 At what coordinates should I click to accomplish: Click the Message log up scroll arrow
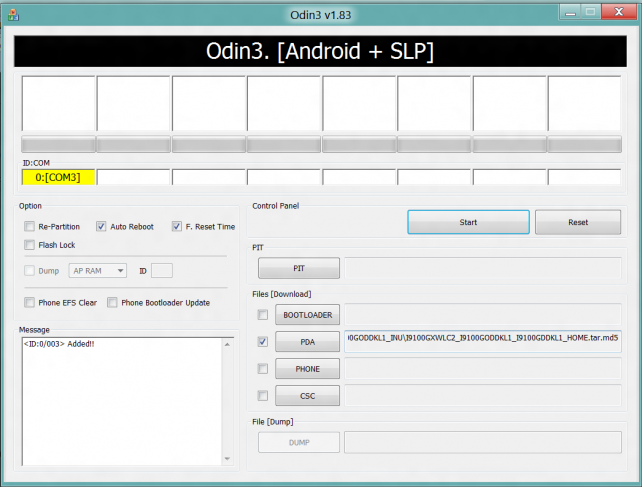click(x=227, y=344)
